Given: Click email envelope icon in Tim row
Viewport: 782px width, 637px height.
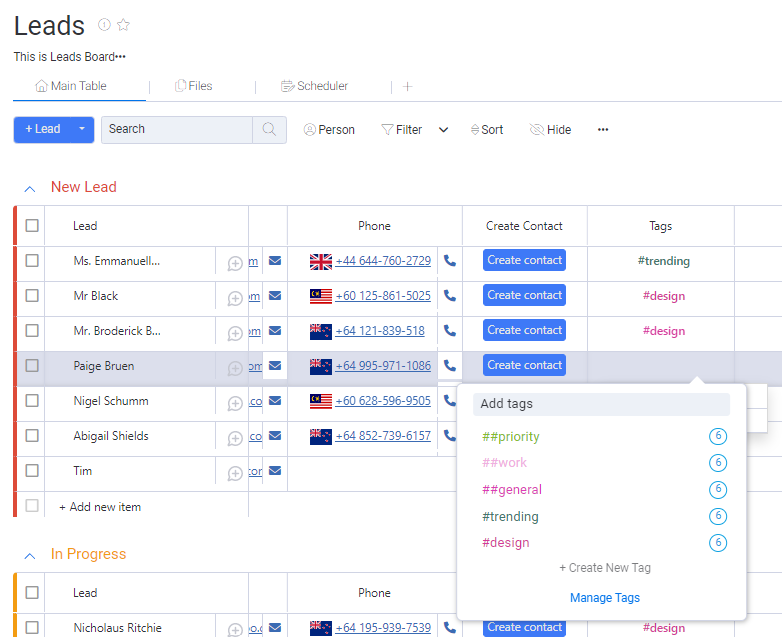Looking at the screenshot, I should click(275, 471).
